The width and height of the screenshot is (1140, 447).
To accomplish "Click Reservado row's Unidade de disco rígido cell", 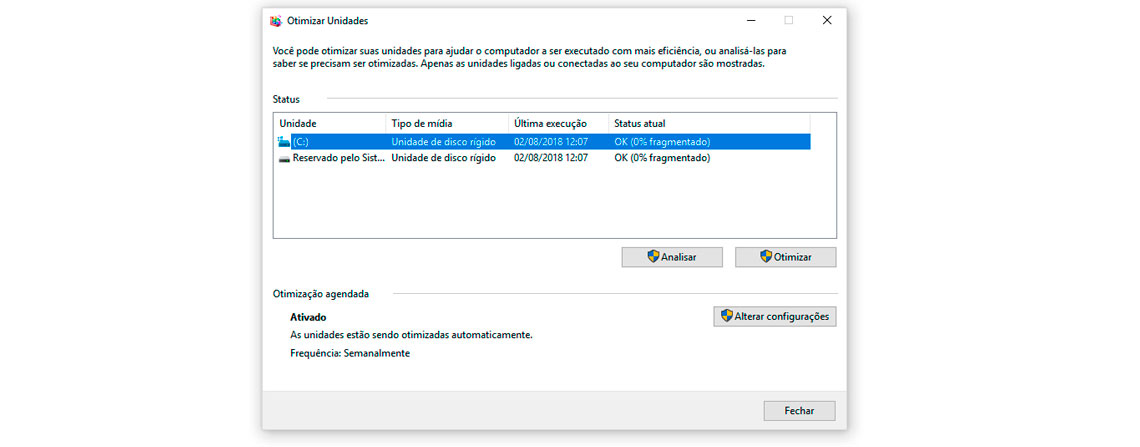I will point(443,158).
